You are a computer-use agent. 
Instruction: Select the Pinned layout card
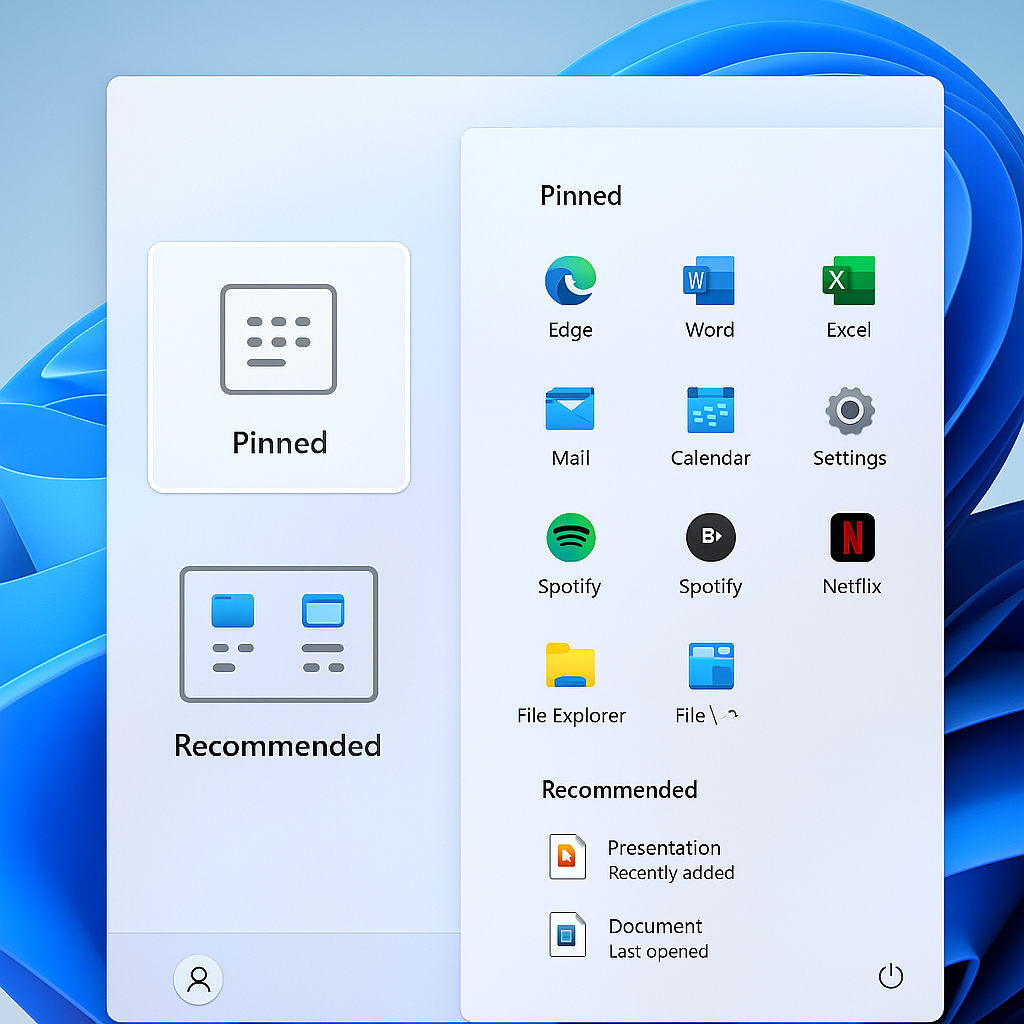279,367
